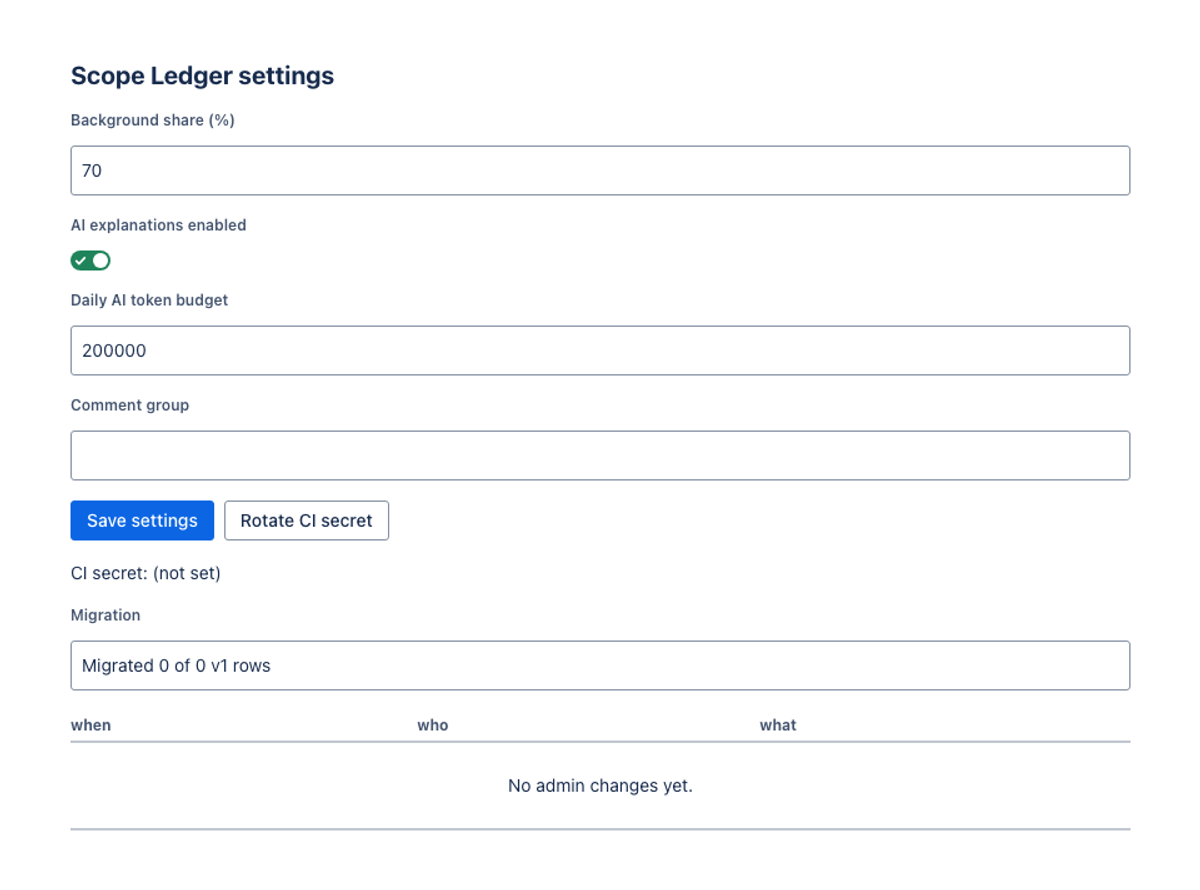Click the "what" column header
The width and height of the screenshot is (1200, 890).
[x=778, y=725]
